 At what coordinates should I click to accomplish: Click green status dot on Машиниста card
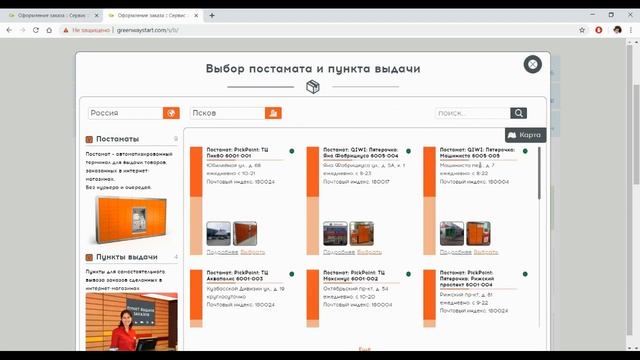coord(525,151)
